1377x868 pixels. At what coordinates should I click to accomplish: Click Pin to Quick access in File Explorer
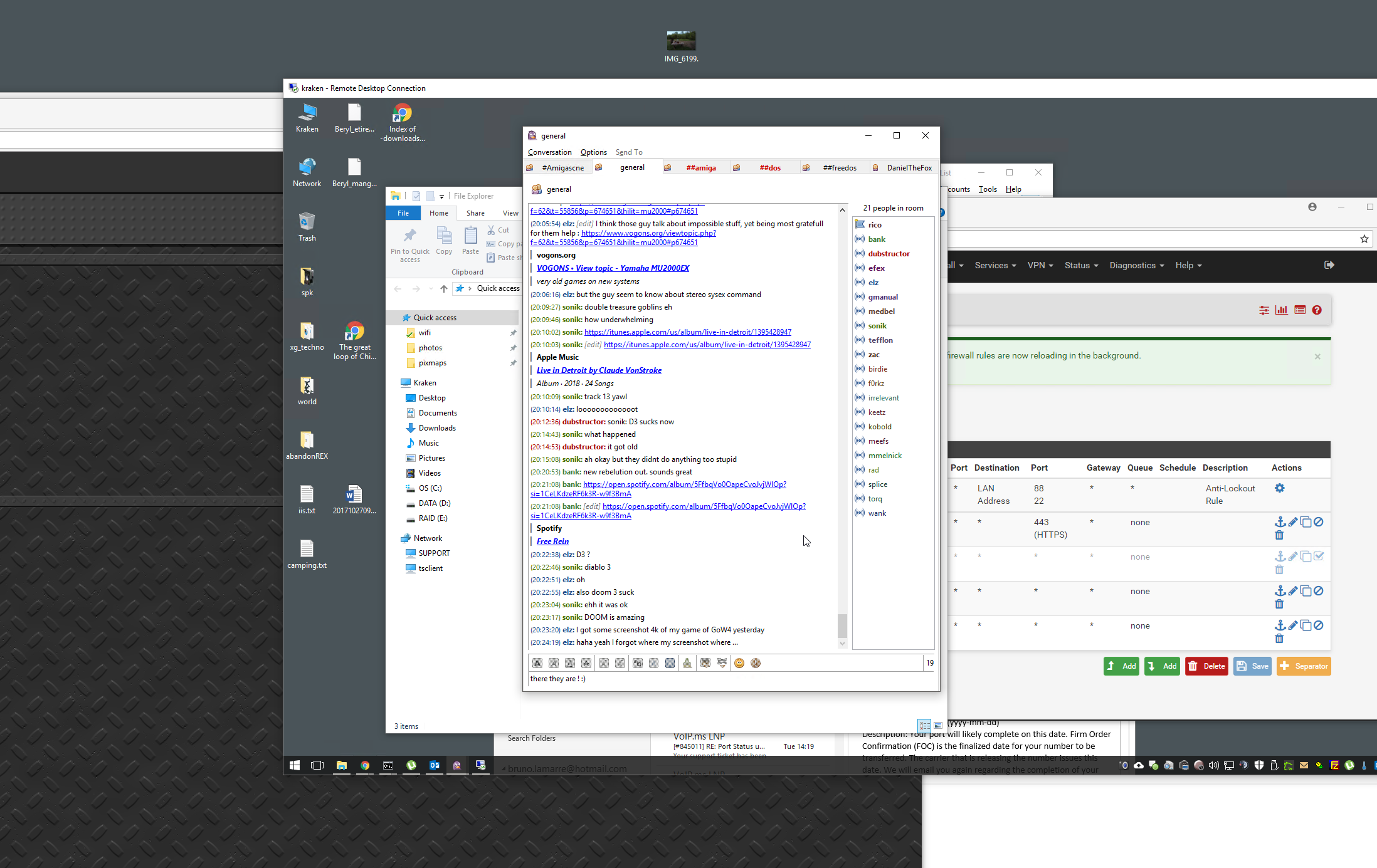click(410, 245)
